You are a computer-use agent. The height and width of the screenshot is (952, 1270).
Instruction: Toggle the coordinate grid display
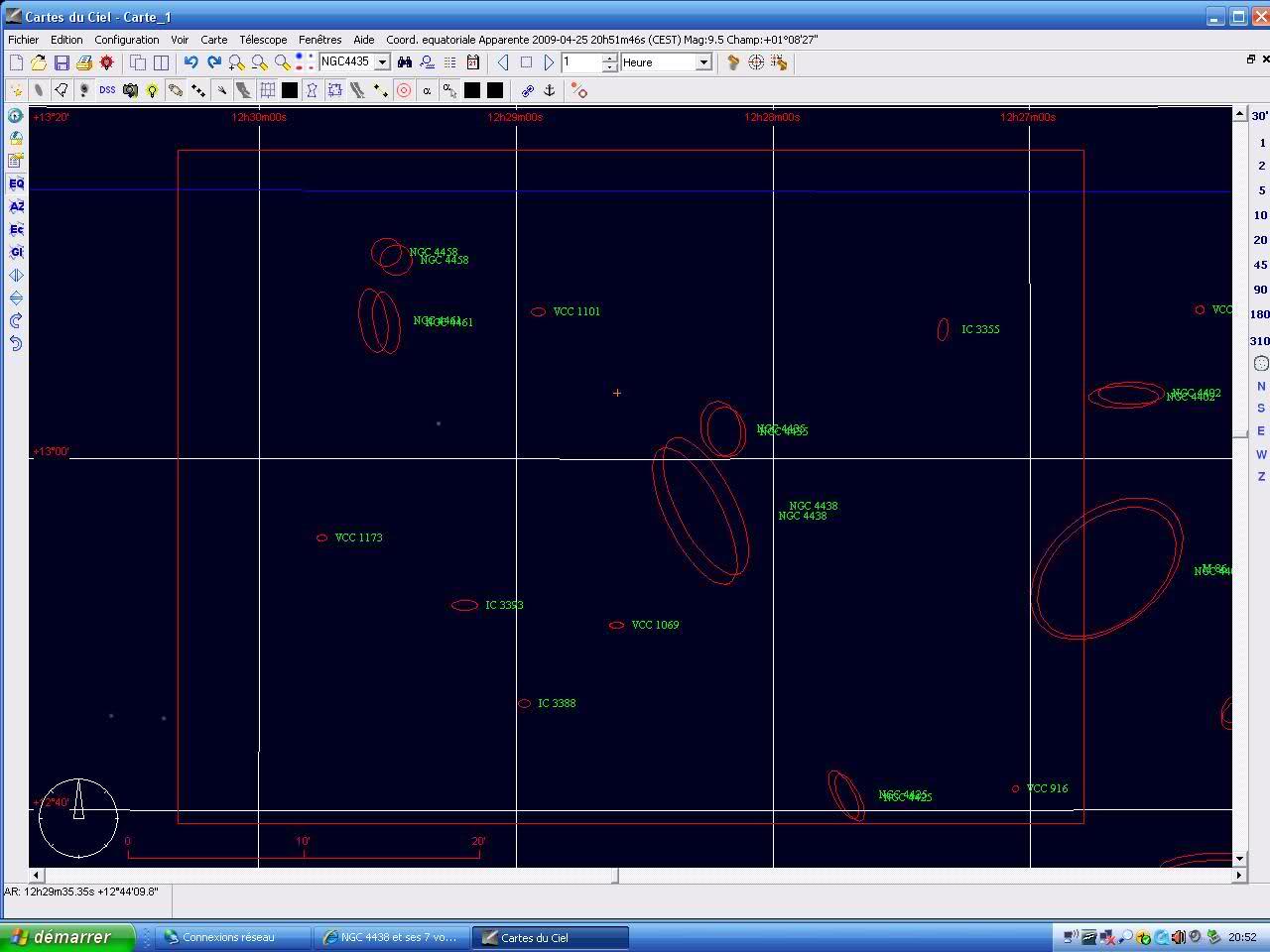pos(267,90)
